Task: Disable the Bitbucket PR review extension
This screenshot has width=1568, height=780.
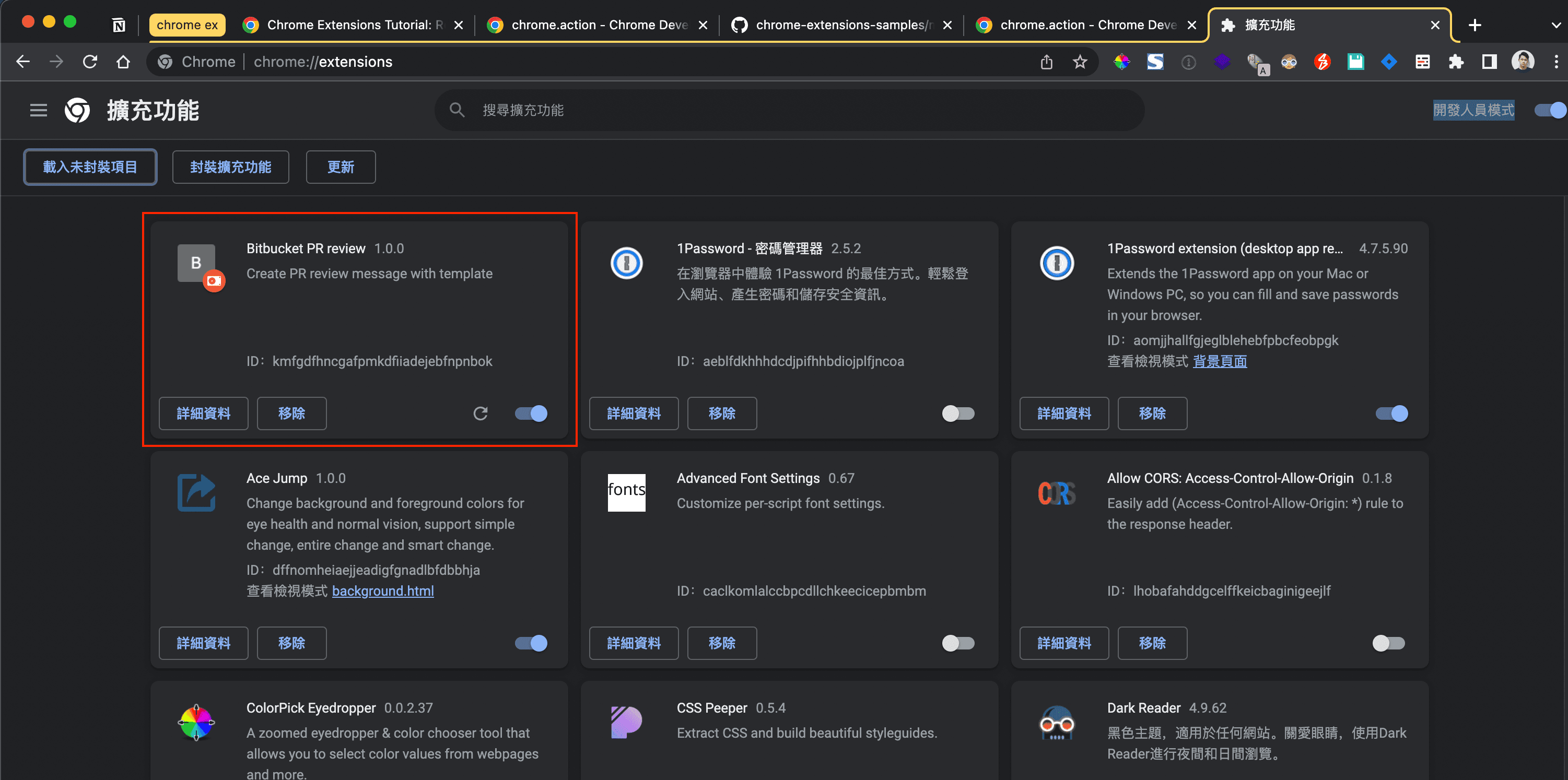Action: pos(531,413)
